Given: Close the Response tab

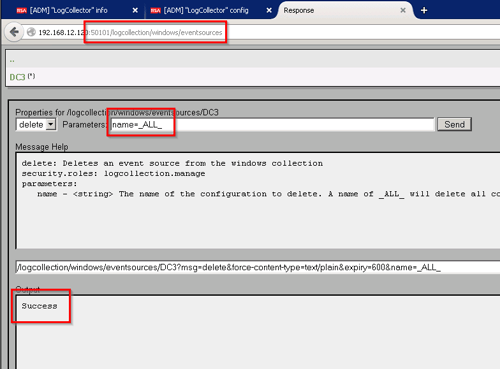Looking at the screenshot, I should click(403, 10).
